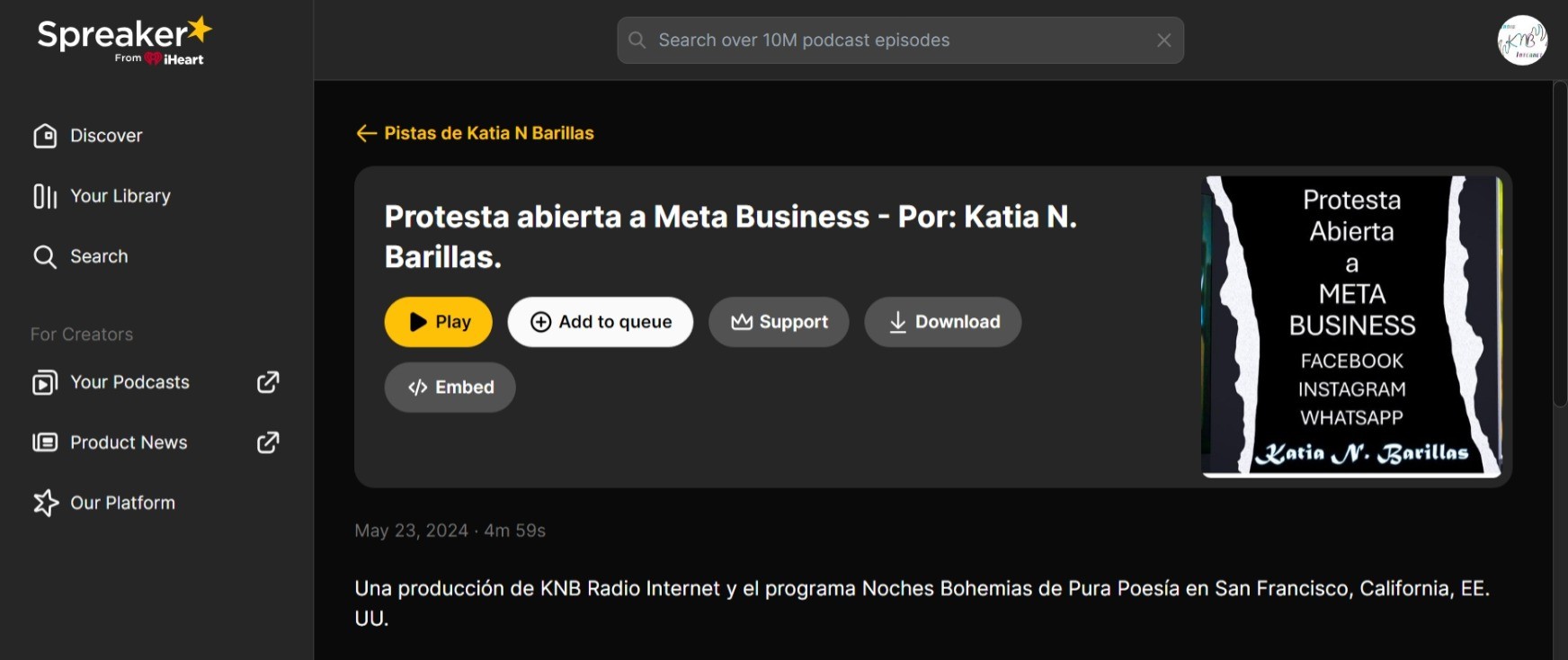Open the user profile avatar

pos(1522,40)
